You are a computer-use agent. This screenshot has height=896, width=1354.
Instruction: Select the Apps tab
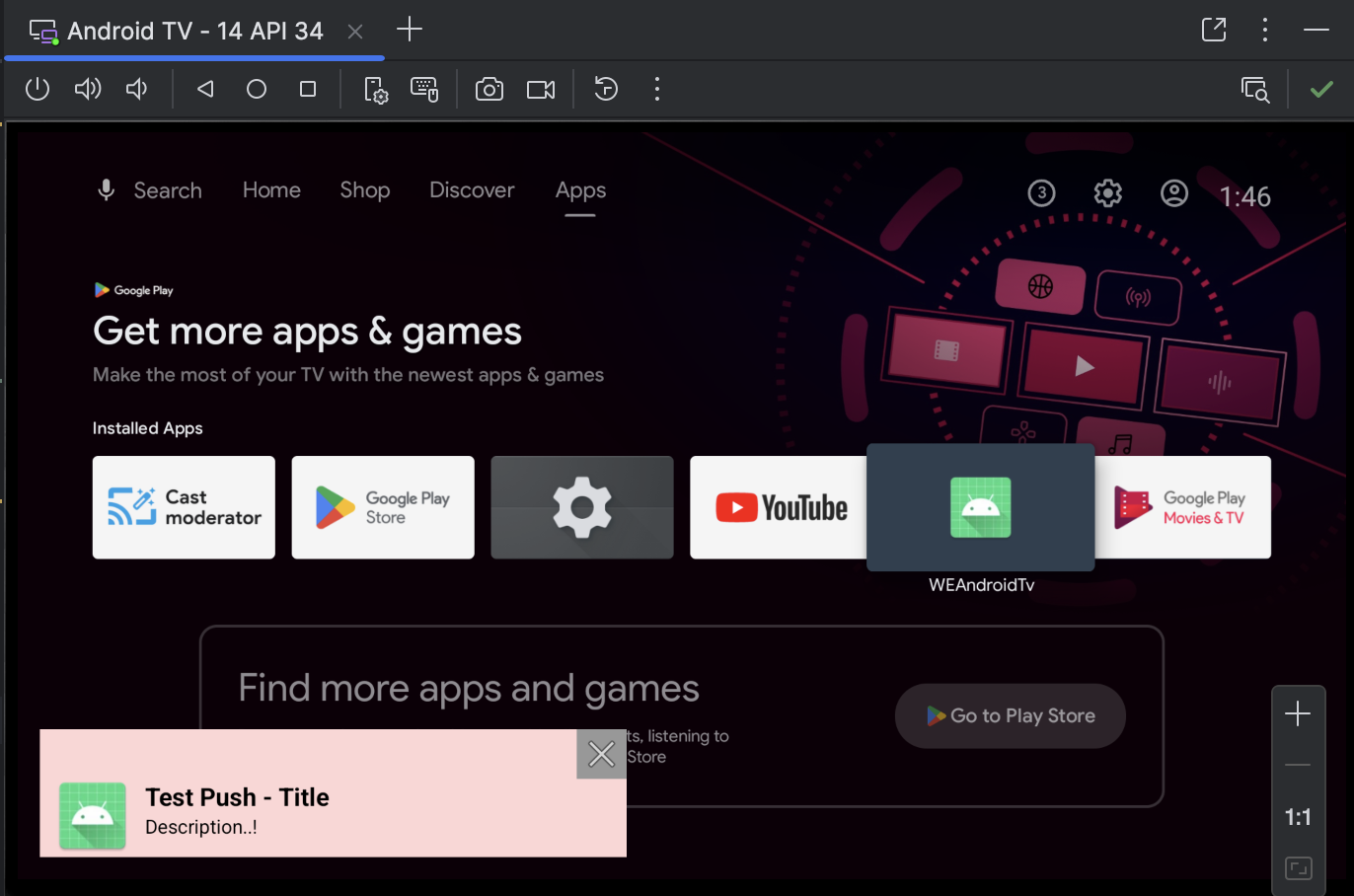(x=580, y=190)
